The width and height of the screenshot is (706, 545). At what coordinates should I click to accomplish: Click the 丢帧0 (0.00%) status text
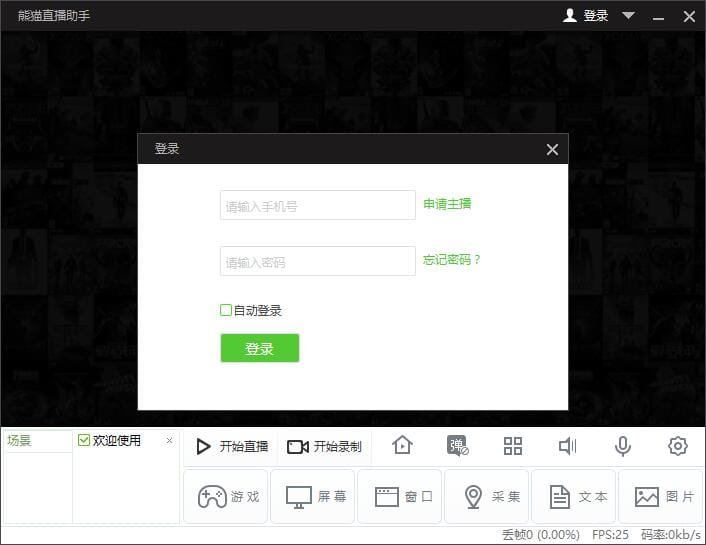[x=541, y=535]
